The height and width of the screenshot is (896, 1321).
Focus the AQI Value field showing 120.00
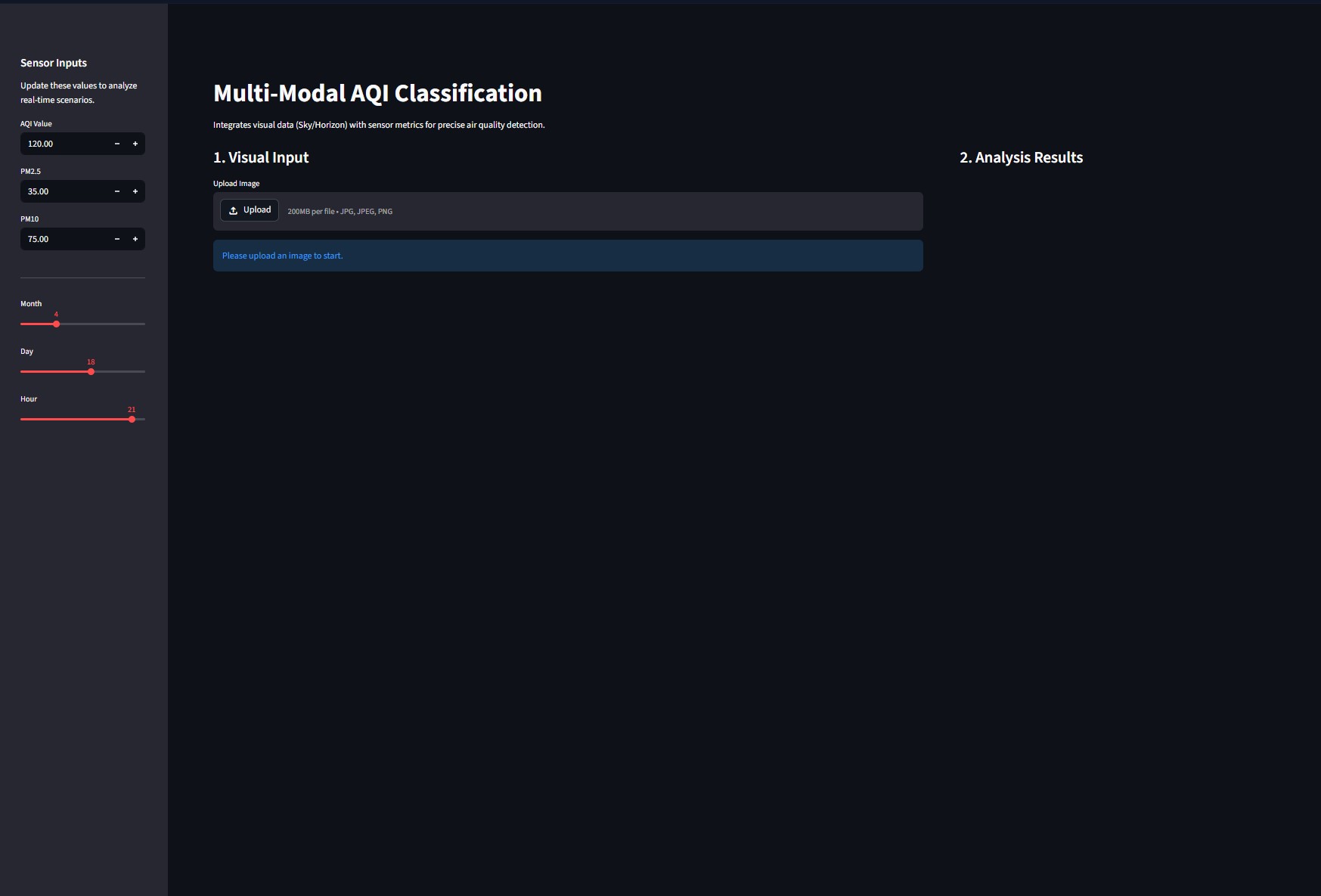point(64,144)
